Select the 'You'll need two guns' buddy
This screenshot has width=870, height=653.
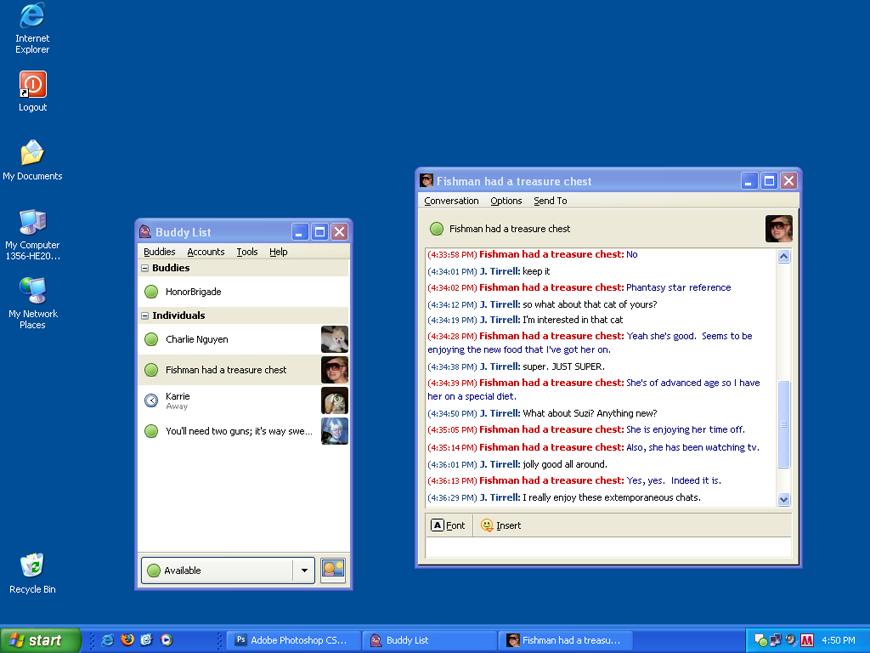pos(244,431)
